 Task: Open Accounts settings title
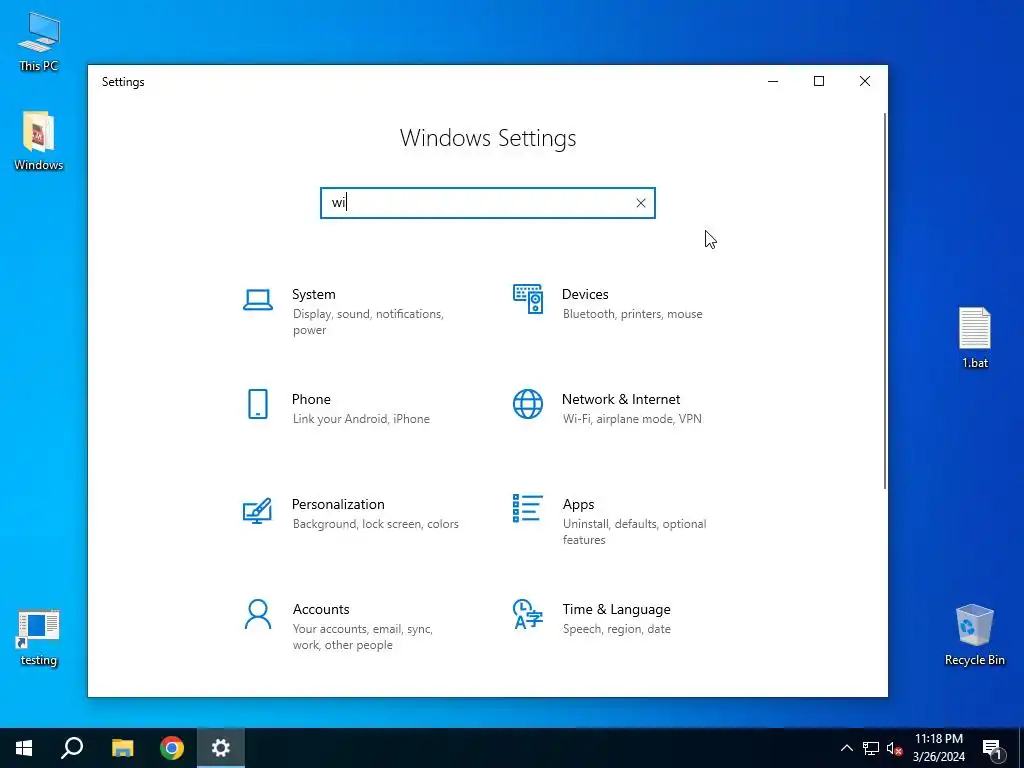[x=321, y=609]
